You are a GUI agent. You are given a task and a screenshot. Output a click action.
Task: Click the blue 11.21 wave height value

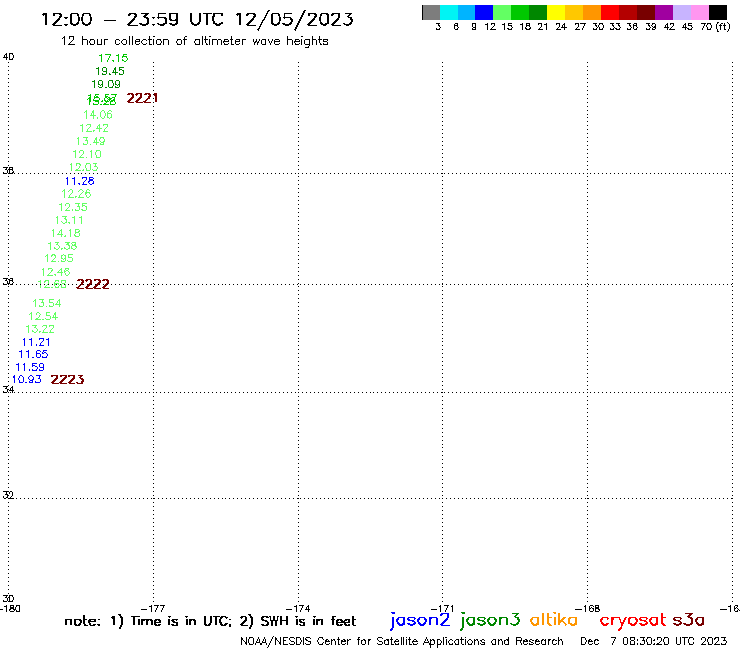click(36, 342)
